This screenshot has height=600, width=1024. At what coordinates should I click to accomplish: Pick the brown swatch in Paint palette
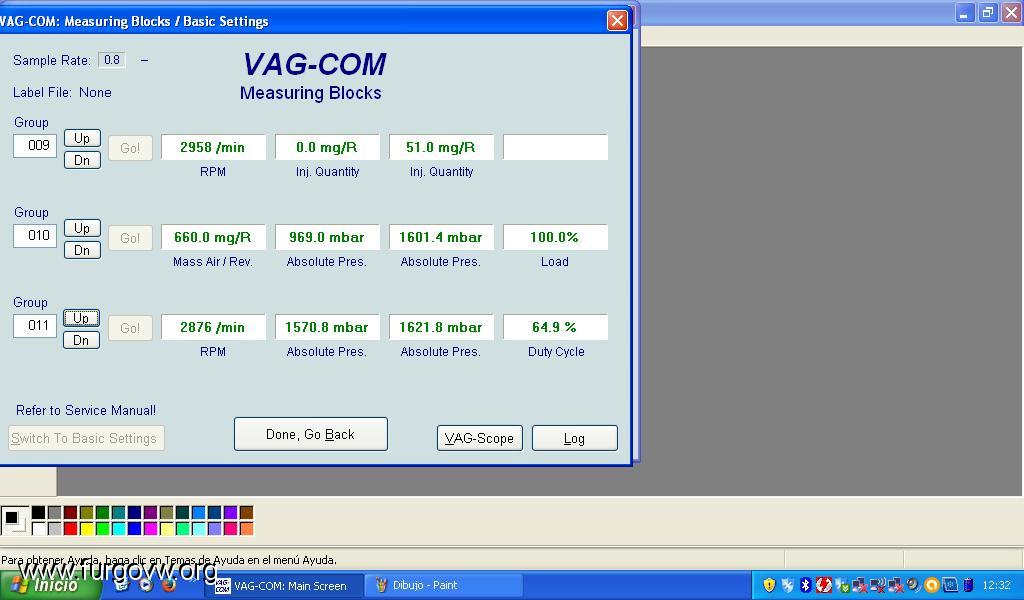click(x=247, y=513)
